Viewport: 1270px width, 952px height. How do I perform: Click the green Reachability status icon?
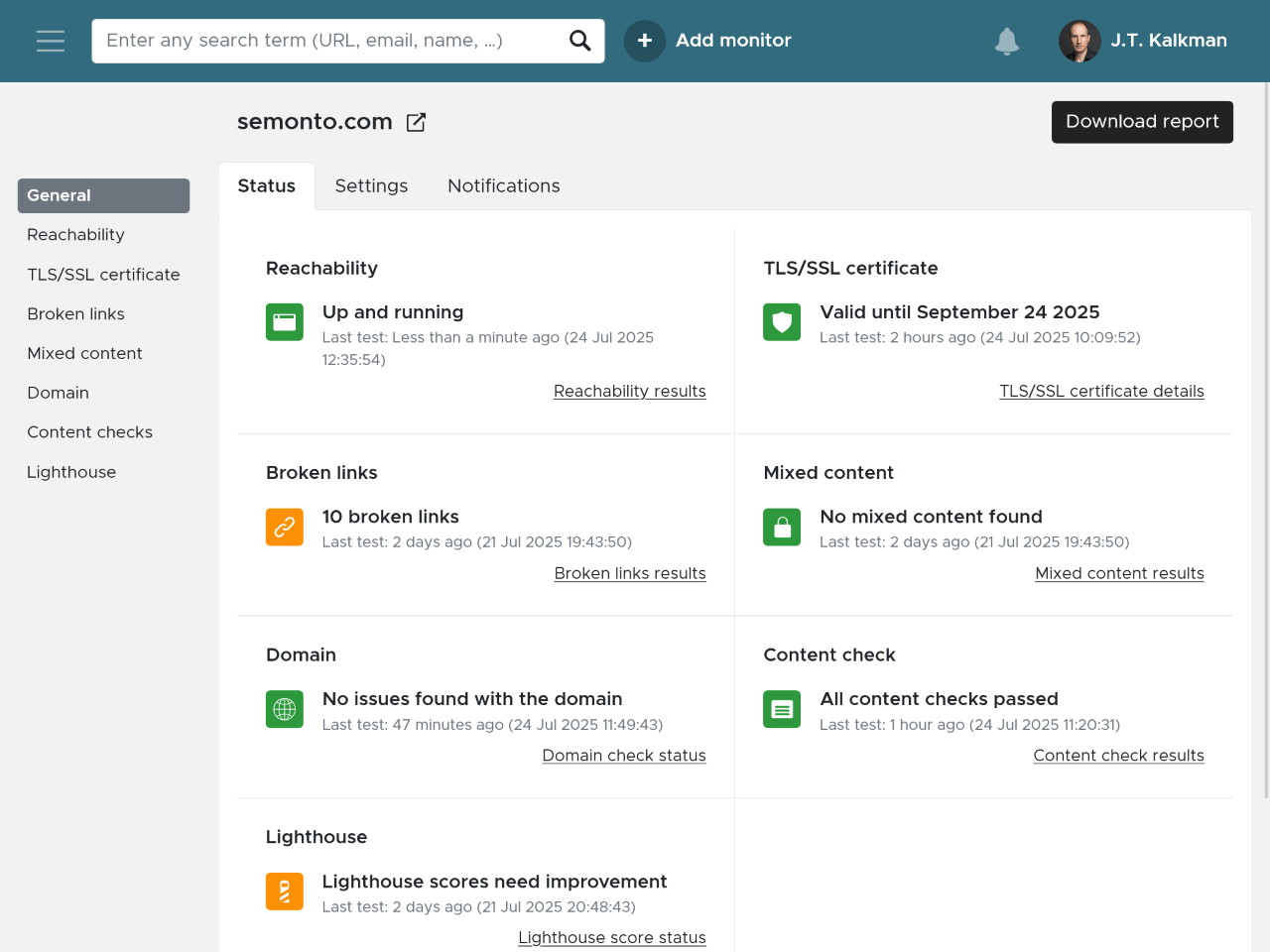pos(285,322)
